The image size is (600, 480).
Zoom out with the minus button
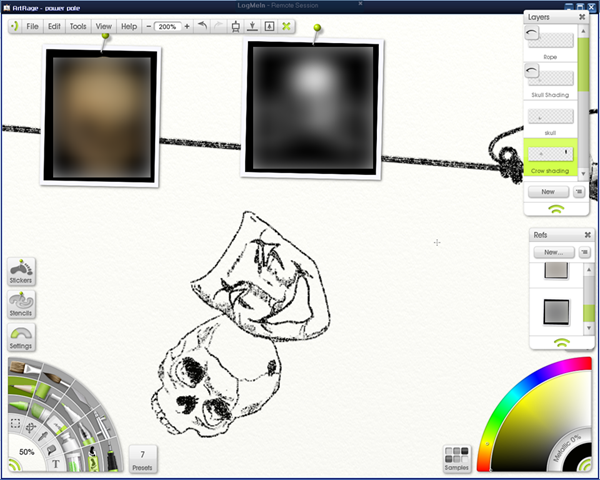148,26
